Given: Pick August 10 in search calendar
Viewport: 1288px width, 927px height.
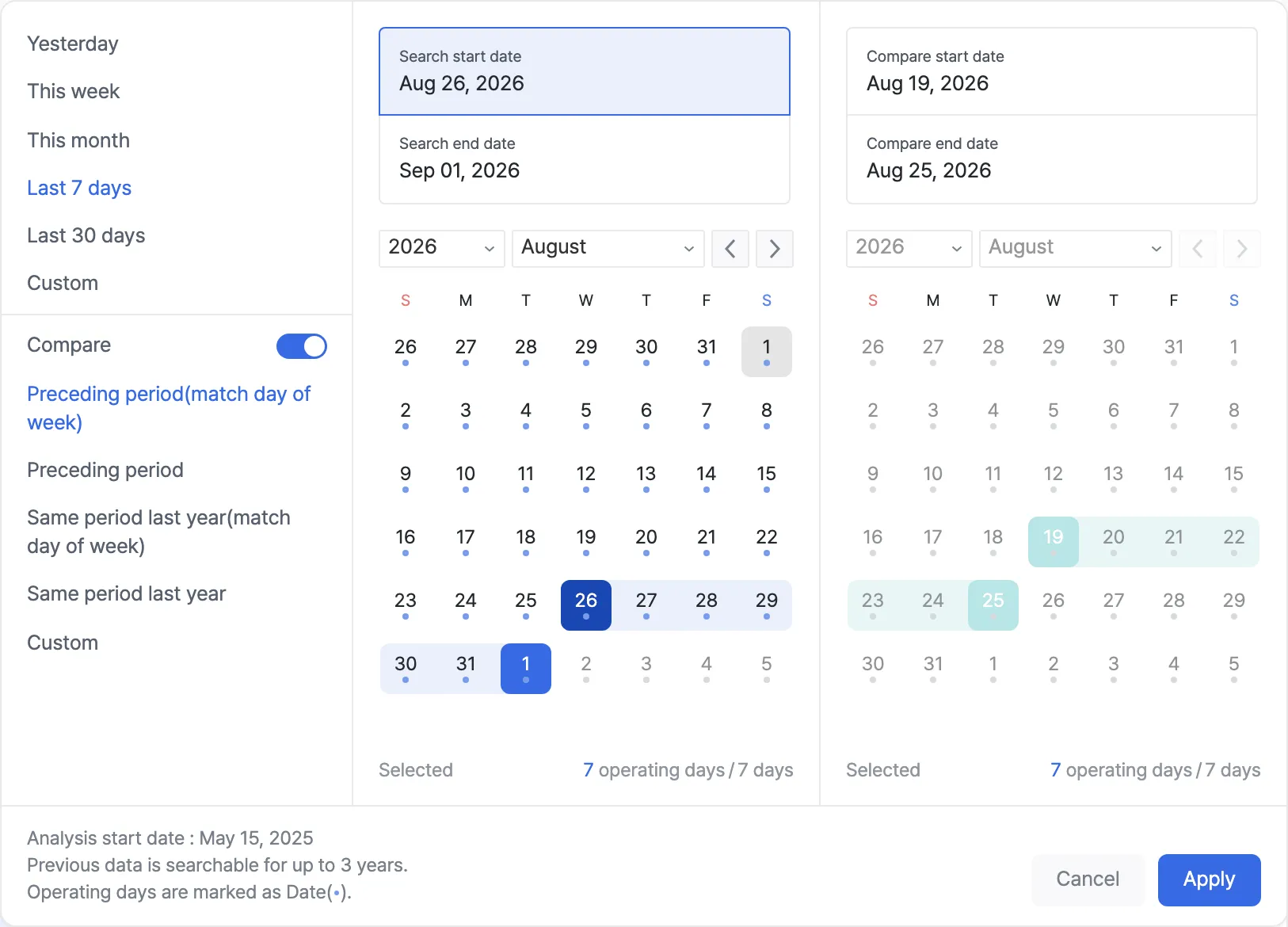Looking at the screenshot, I should tap(466, 479).
